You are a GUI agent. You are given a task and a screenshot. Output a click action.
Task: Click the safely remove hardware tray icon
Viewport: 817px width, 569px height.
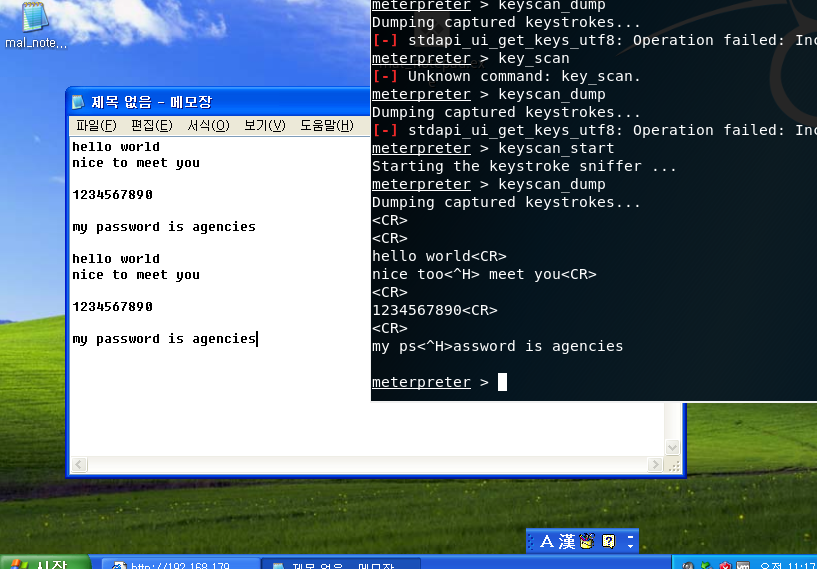(x=707, y=565)
